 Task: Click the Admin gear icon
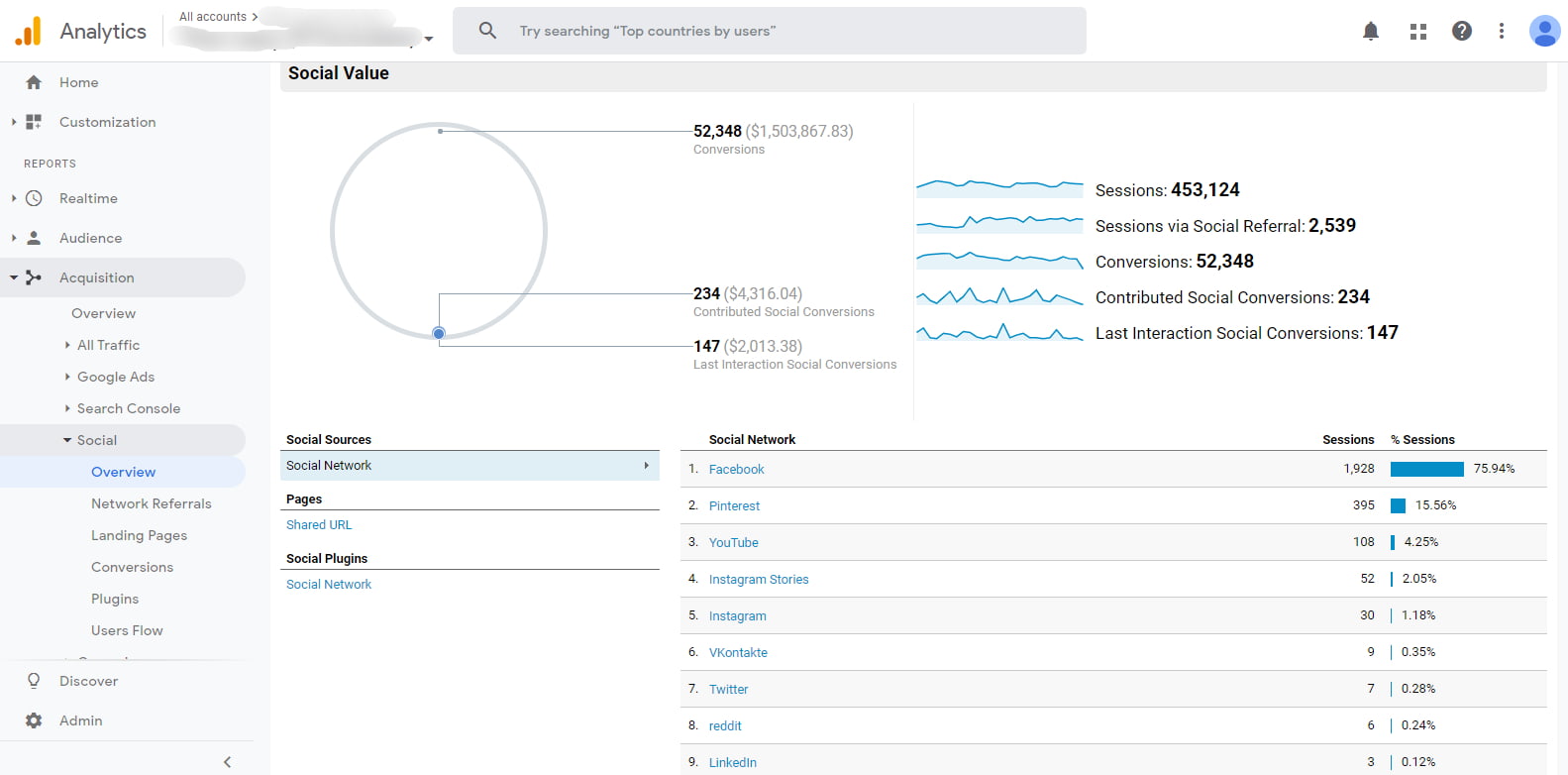click(x=34, y=720)
